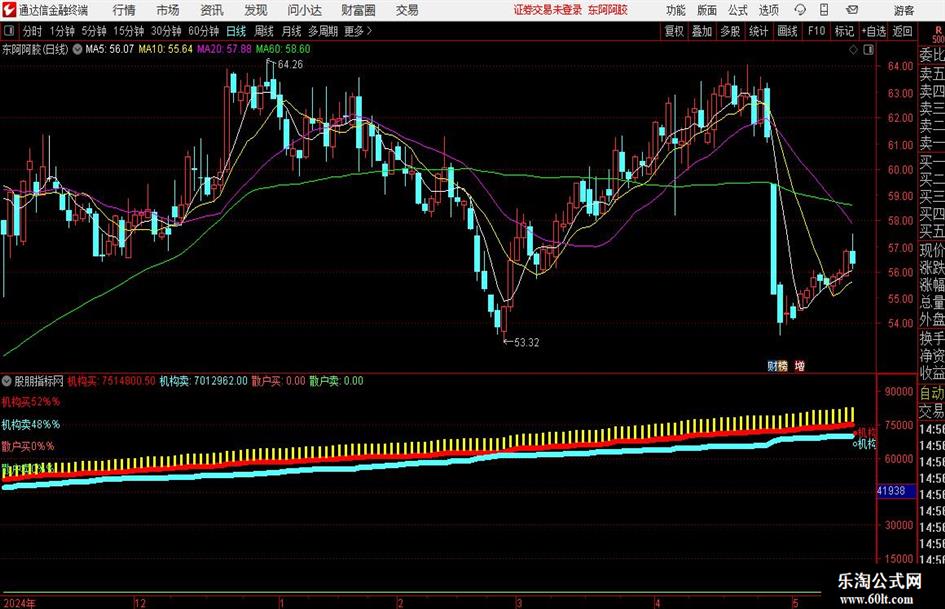The width and height of the screenshot is (945, 609).
Task: Click the 统计 statistics button
Action: pos(758,31)
